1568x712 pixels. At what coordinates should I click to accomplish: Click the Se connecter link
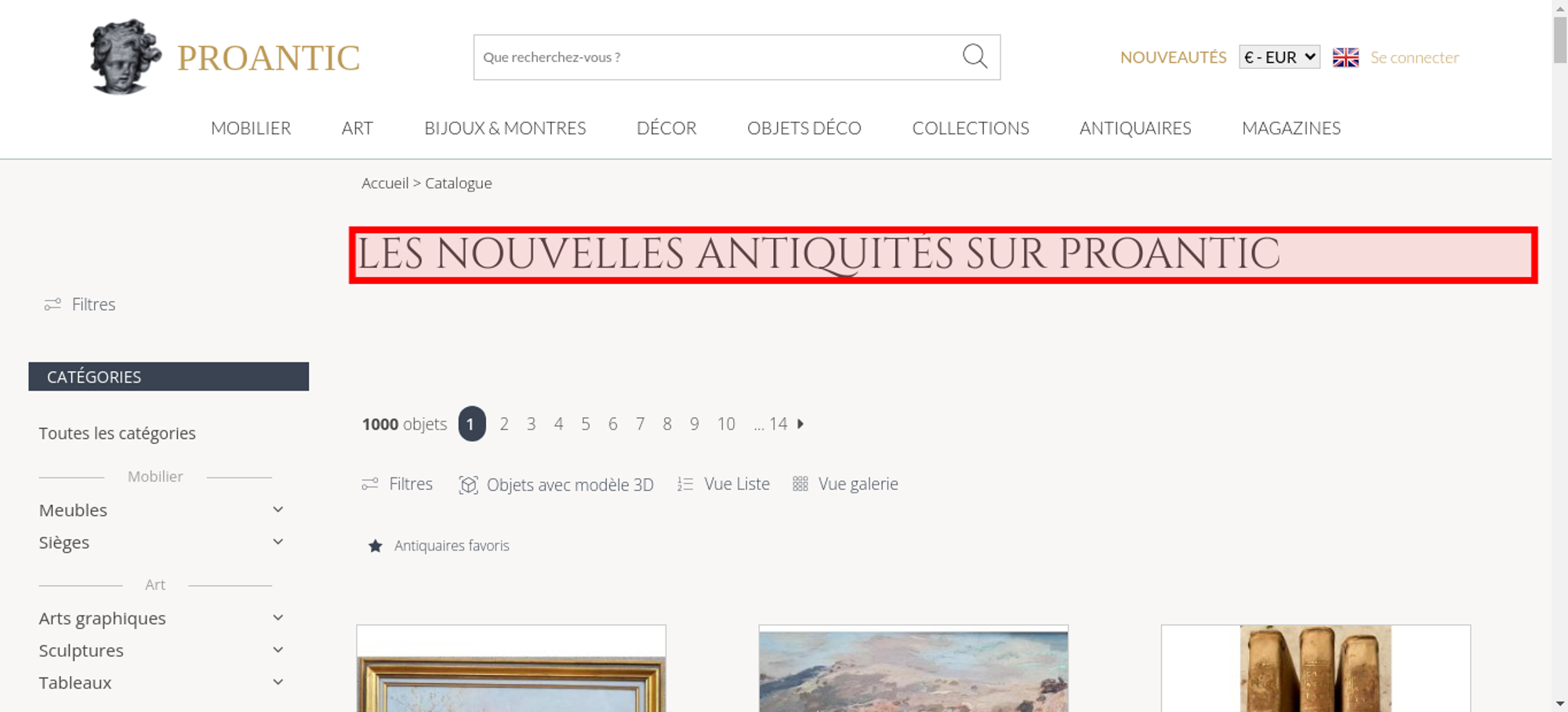pos(1414,57)
